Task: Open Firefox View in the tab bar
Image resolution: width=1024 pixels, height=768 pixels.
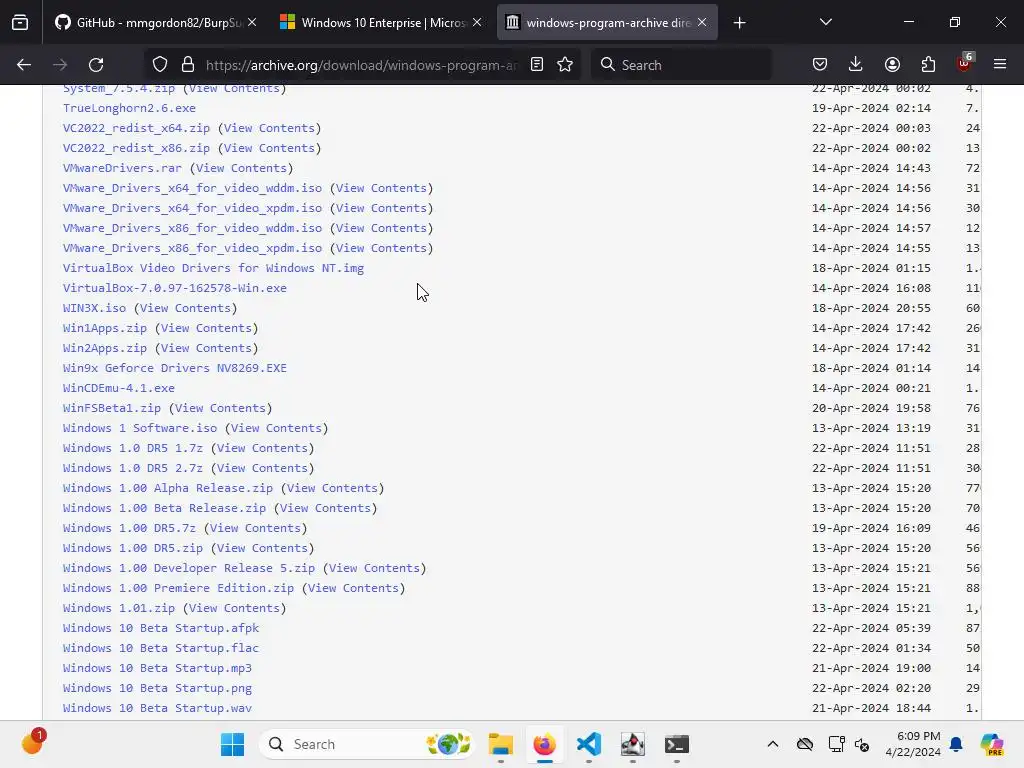Action: pos(20,23)
